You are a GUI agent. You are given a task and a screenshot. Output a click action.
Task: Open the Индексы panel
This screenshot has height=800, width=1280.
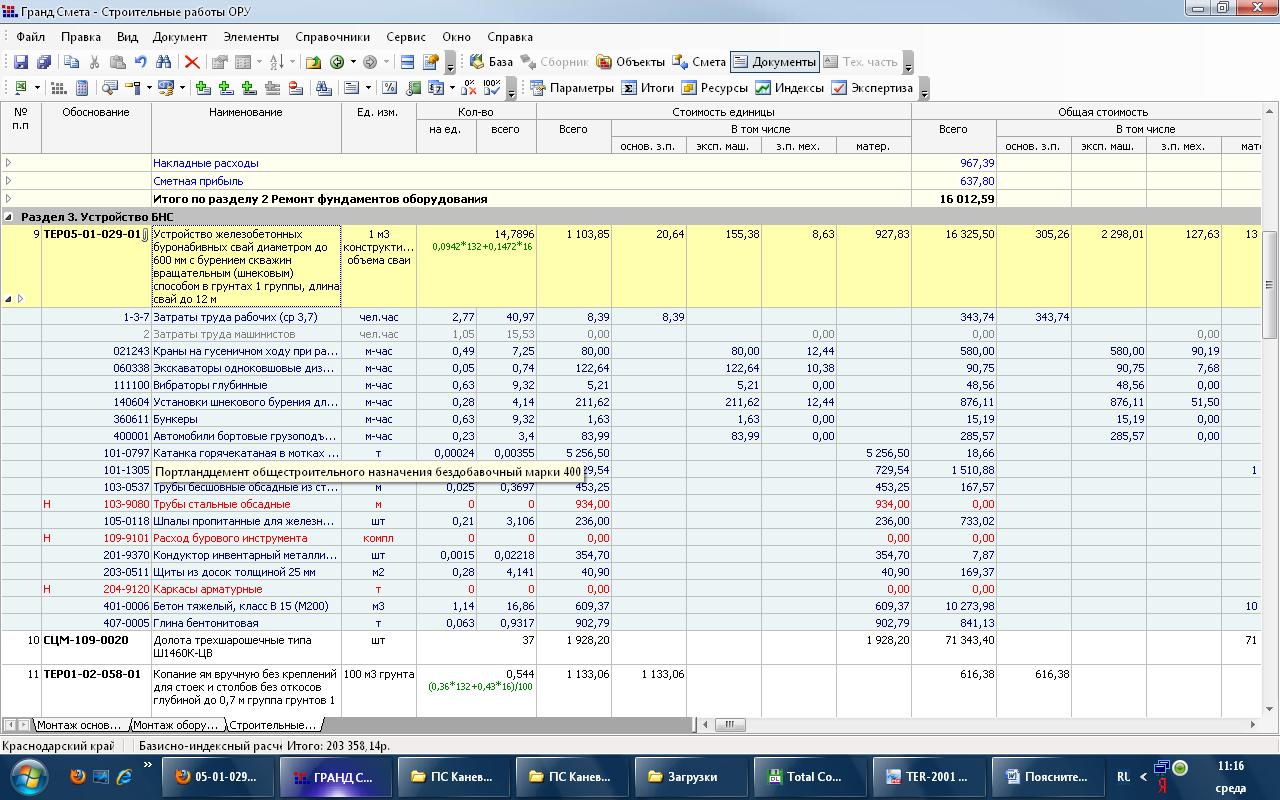point(789,88)
